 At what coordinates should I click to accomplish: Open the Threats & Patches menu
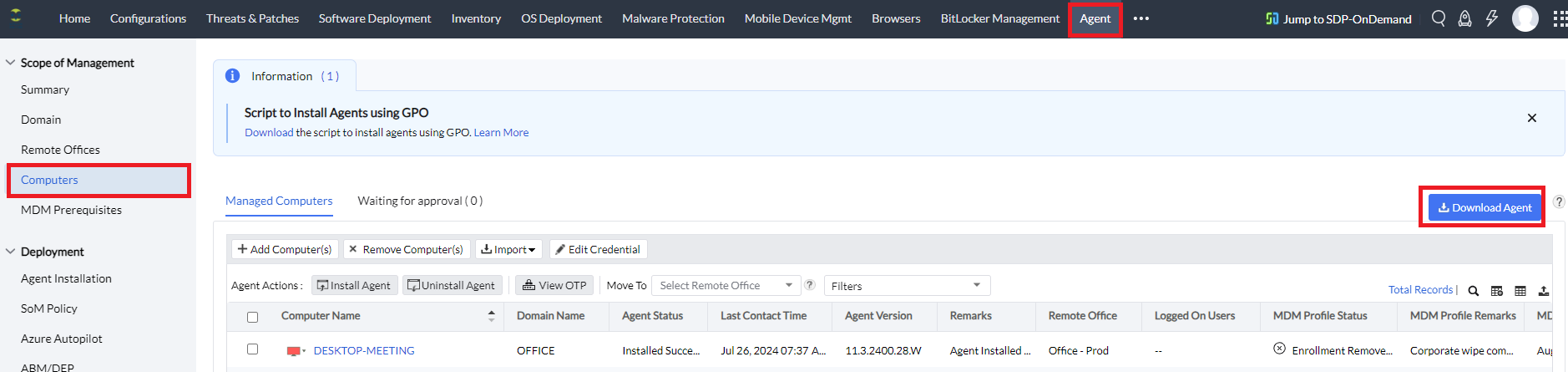point(252,18)
